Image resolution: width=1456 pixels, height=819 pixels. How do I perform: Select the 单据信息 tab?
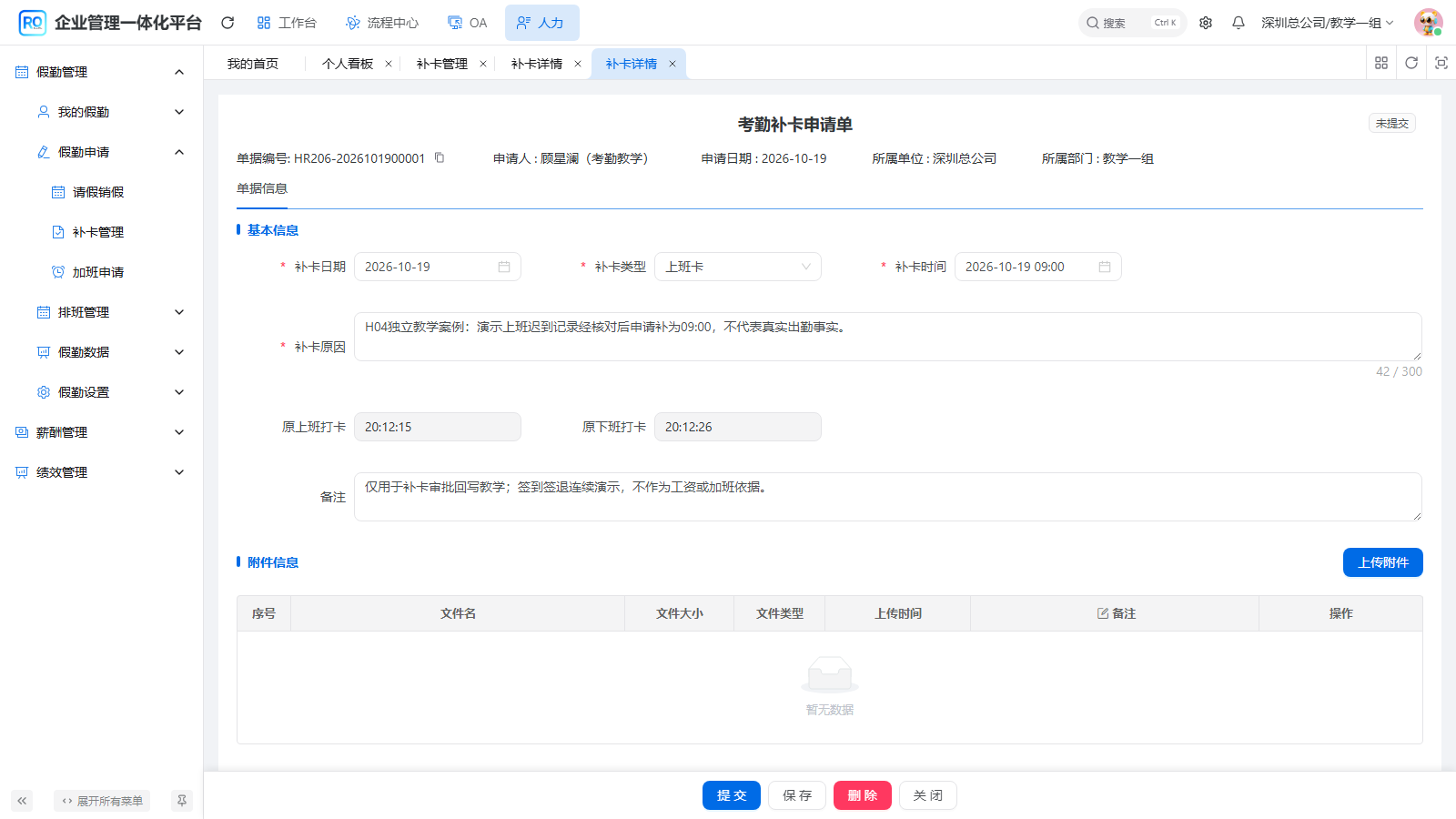[262, 188]
